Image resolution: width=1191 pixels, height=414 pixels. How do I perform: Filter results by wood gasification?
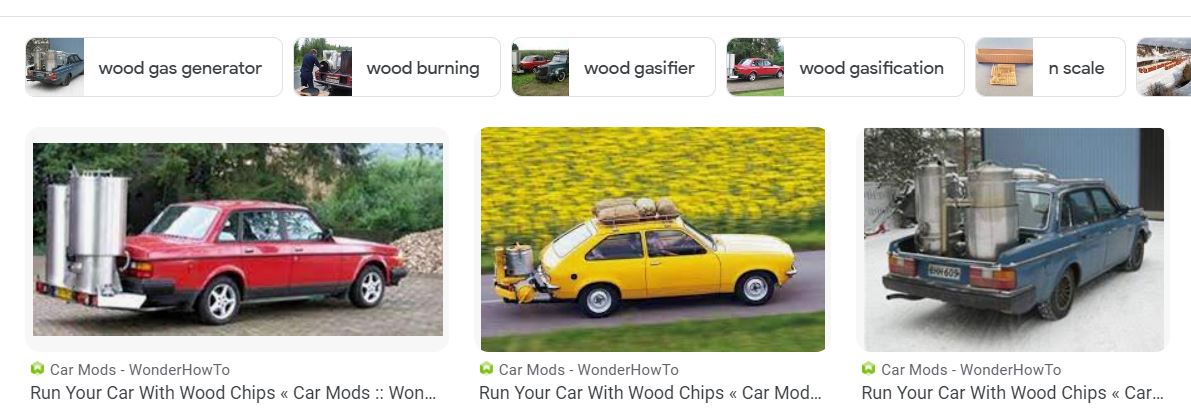click(x=845, y=67)
